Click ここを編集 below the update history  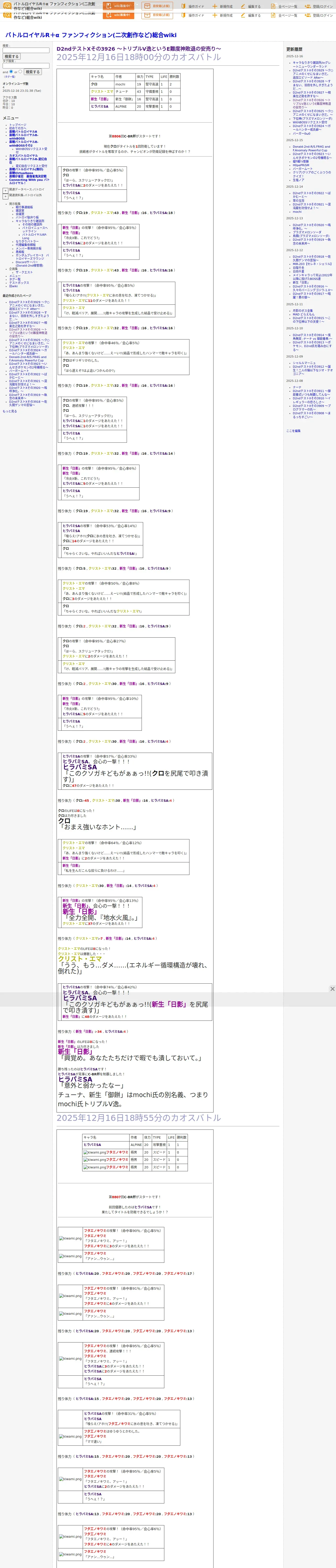point(293,431)
